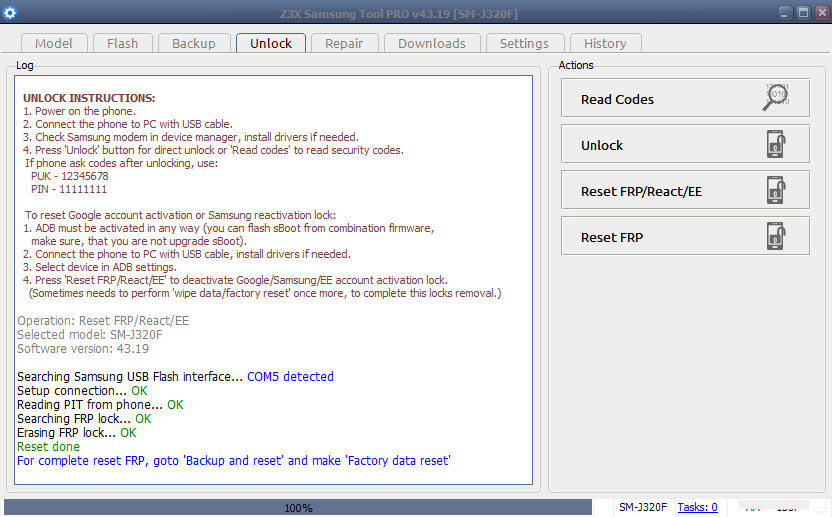This screenshot has height=517, width=832.
Task: Close the Z3X Samsung Tool window
Action: (x=822, y=13)
